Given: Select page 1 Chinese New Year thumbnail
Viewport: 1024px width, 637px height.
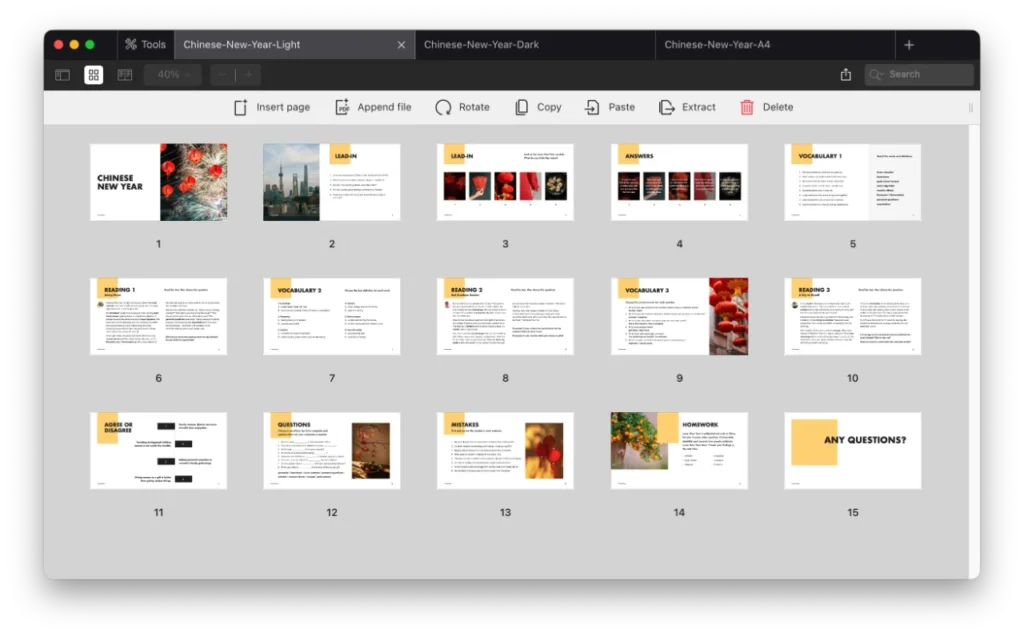Looking at the screenshot, I should [158, 182].
